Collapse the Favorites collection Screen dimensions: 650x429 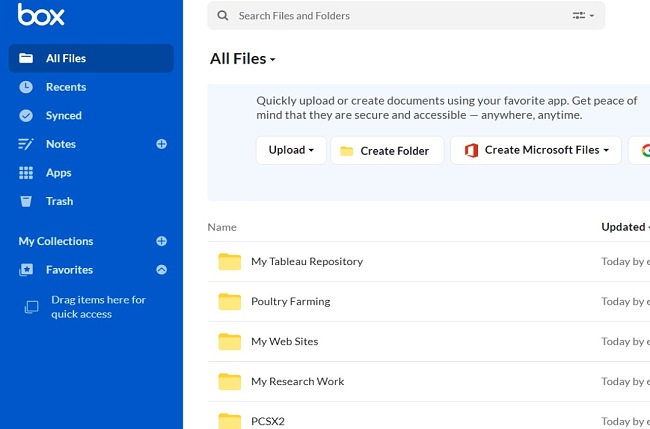[161, 270]
